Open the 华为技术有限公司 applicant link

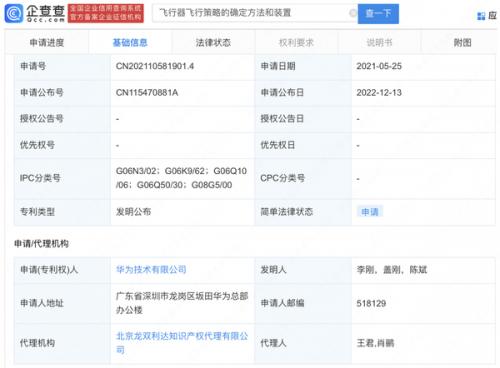tap(151, 269)
